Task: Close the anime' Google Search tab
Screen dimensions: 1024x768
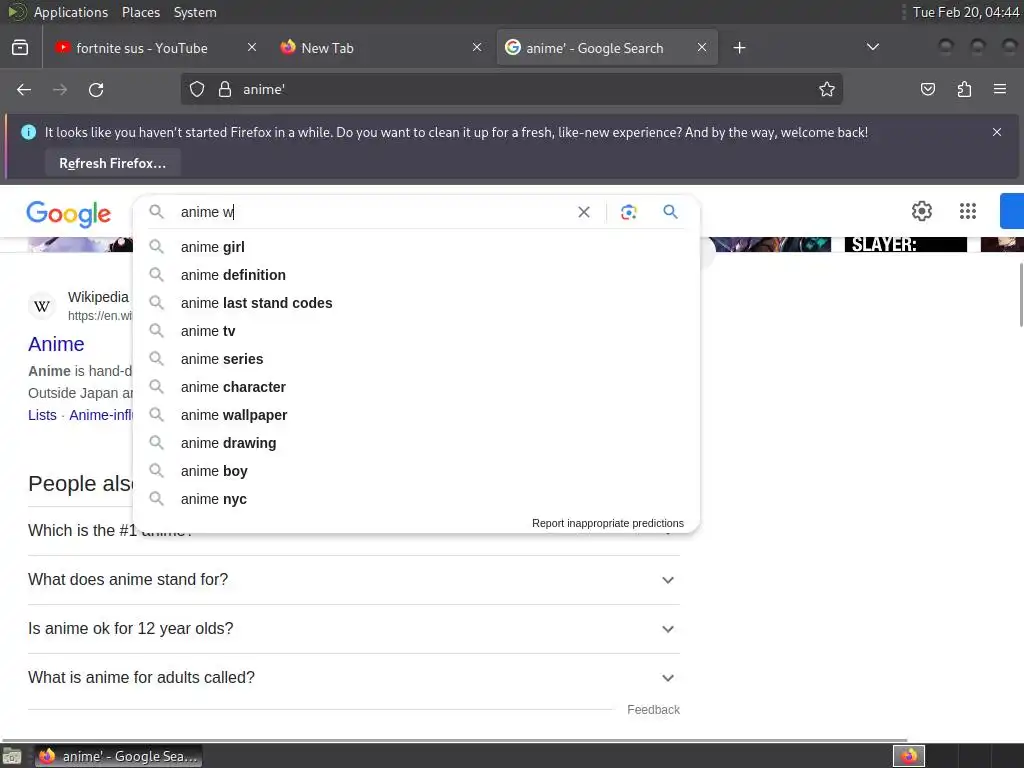Action: pyautogui.click(x=702, y=48)
